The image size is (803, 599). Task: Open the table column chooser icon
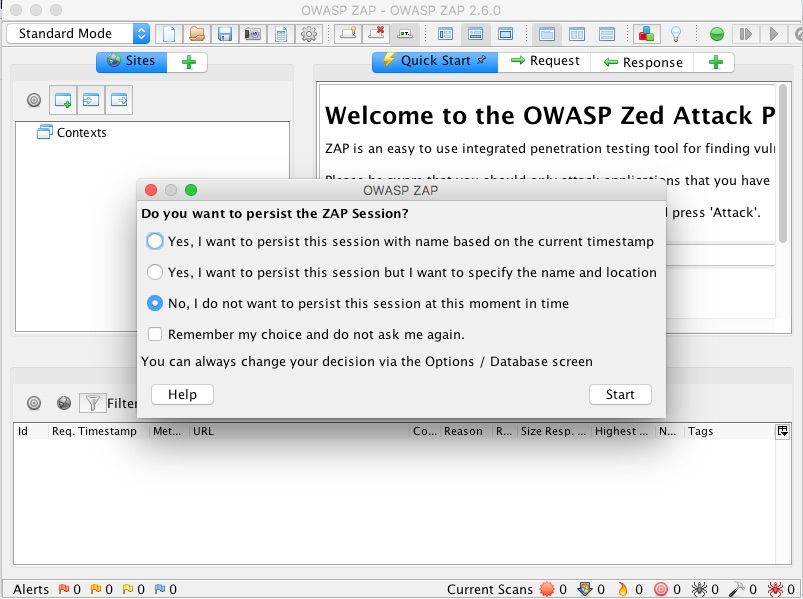[783, 431]
